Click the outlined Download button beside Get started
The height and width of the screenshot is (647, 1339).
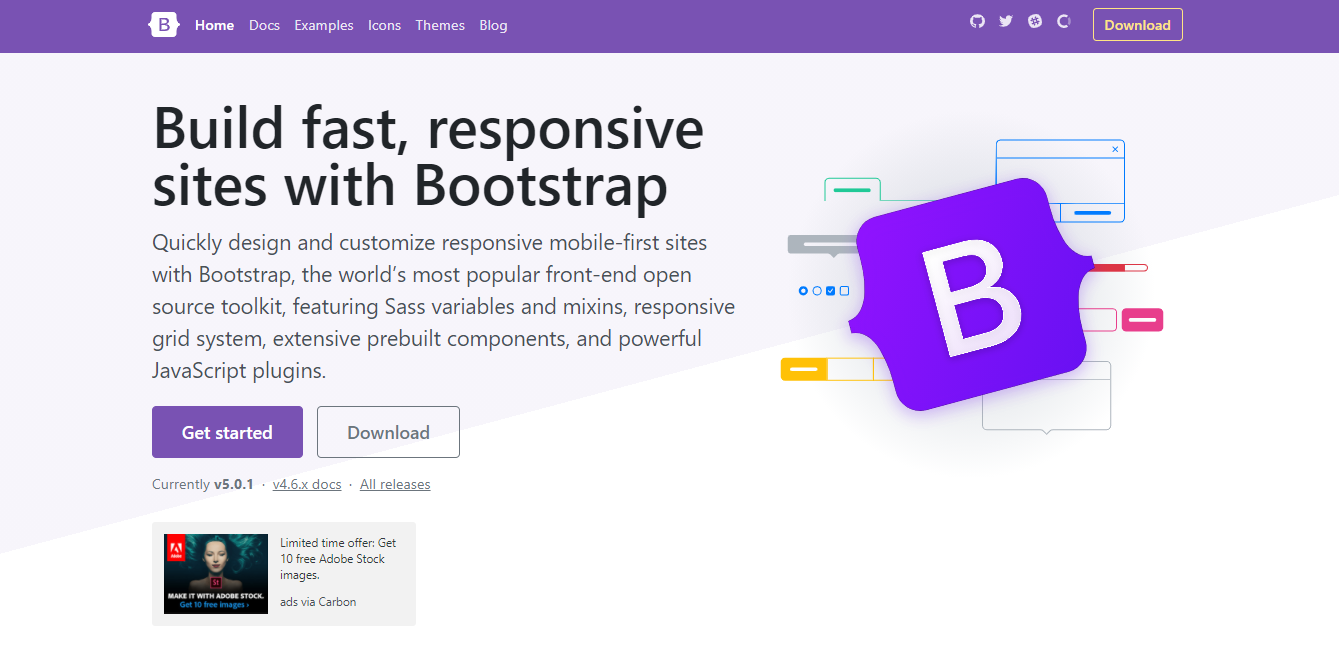[x=388, y=432]
